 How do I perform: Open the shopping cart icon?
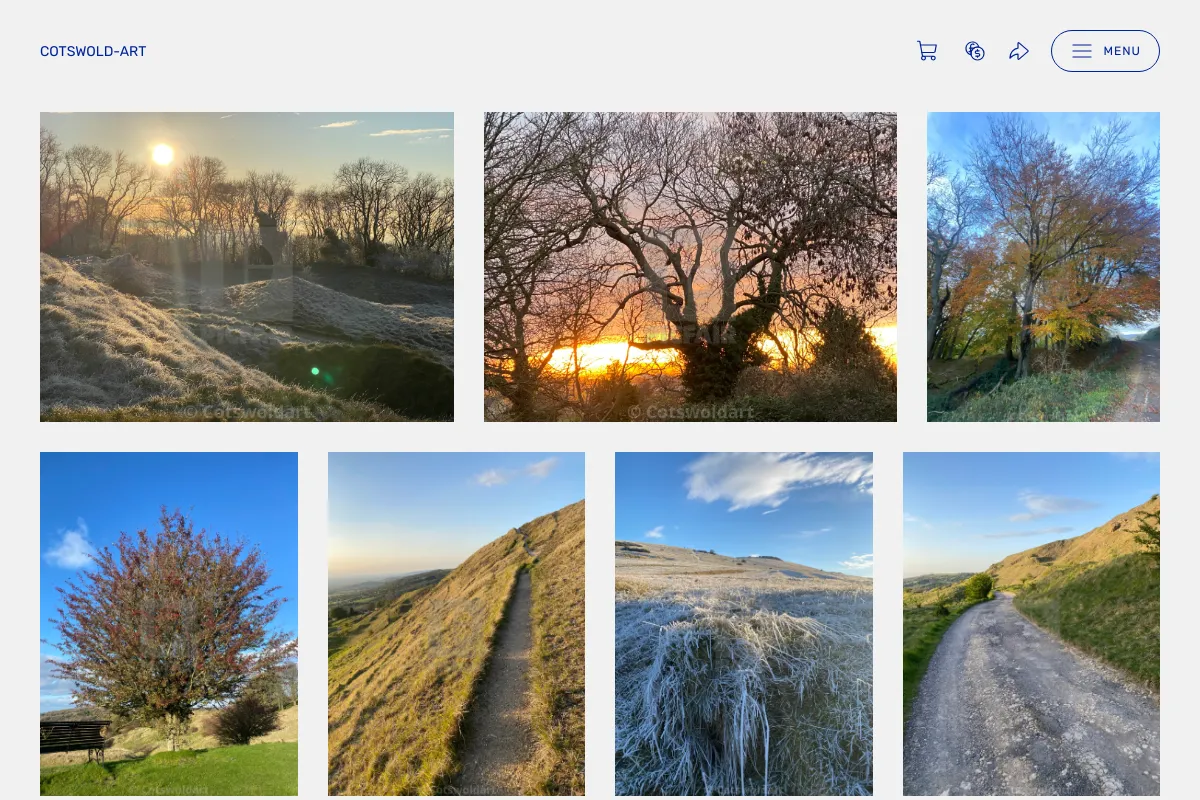coord(927,51)
